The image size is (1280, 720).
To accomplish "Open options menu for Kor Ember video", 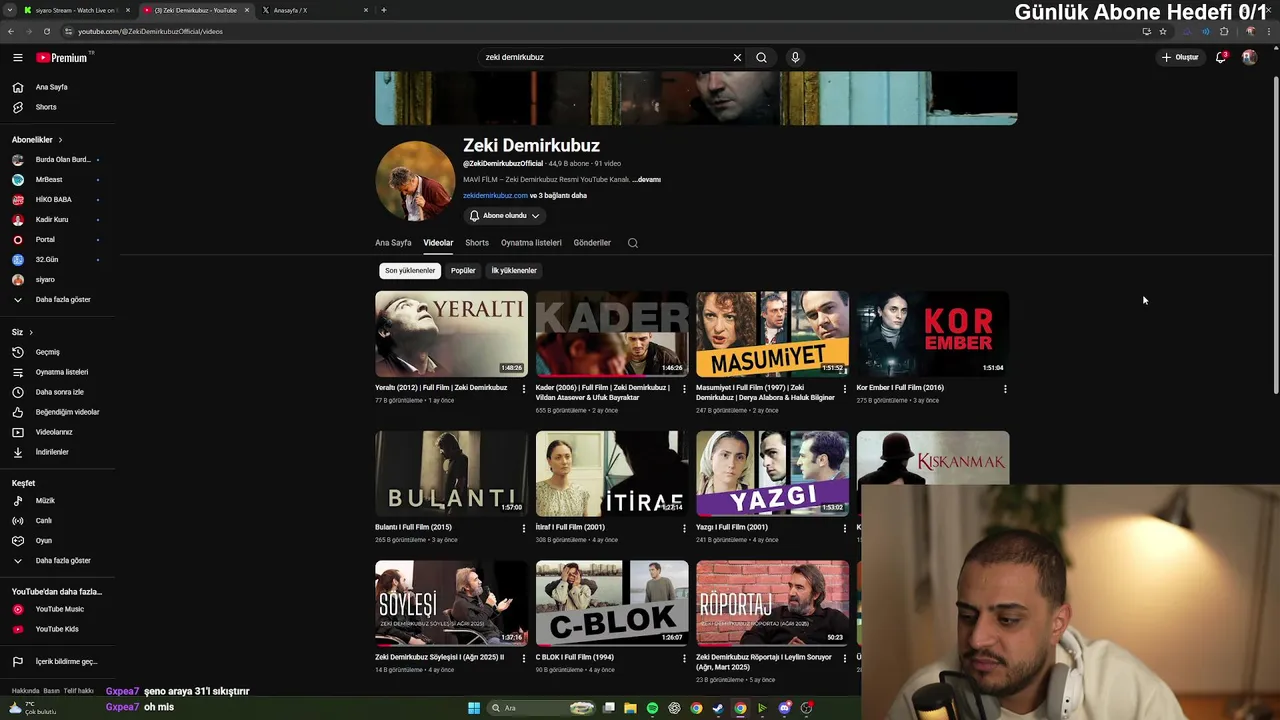I will pos(1005,388).
